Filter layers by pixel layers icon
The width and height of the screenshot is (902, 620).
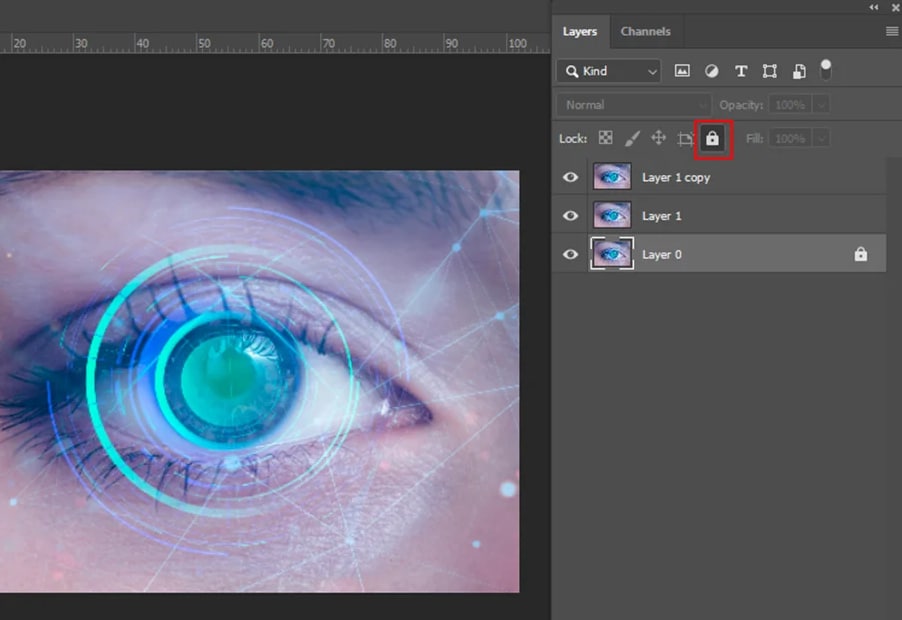pos(682,71)
